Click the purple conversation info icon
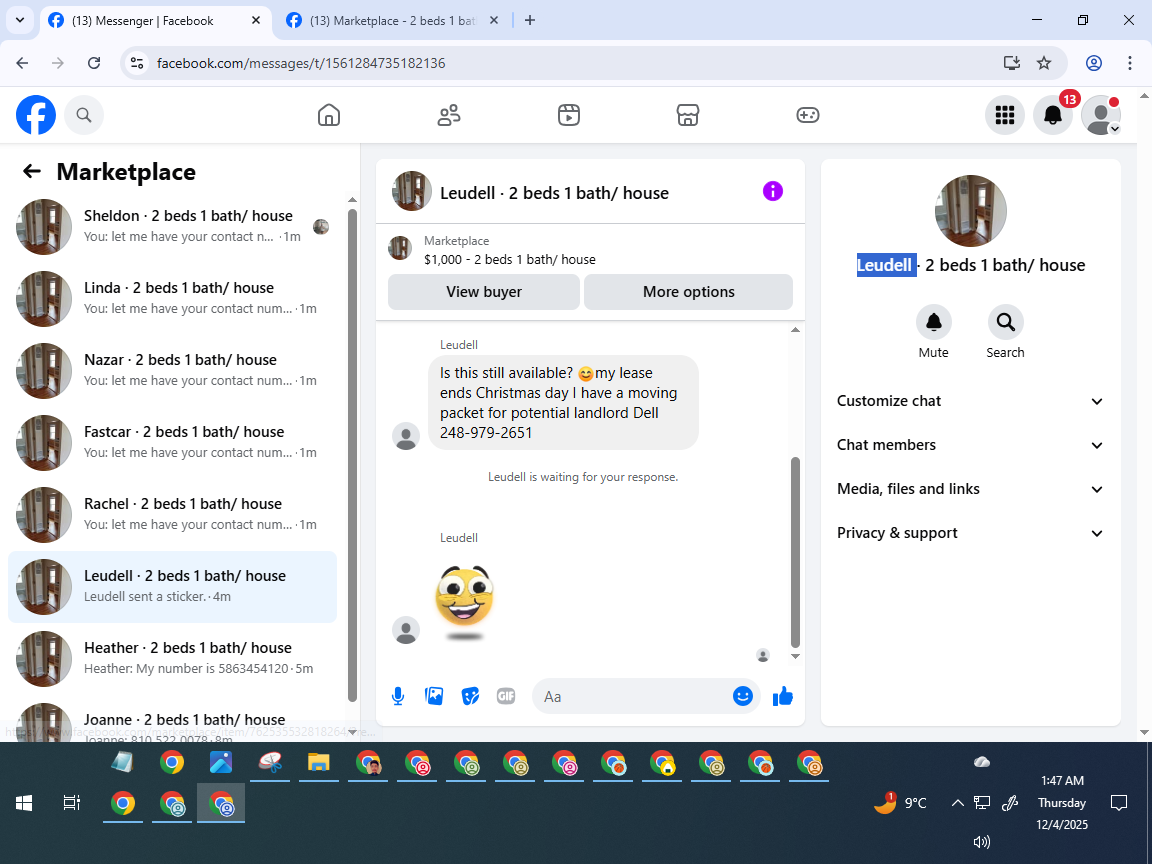The height and width of the screenshot is (864, 1152). [x=773, y=192]
